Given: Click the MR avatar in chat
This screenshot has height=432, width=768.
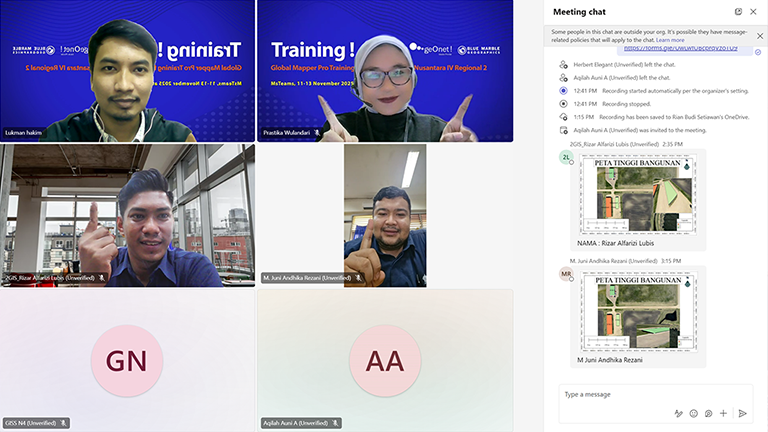Looking at the screenshot, I should [x=566, y=273].
